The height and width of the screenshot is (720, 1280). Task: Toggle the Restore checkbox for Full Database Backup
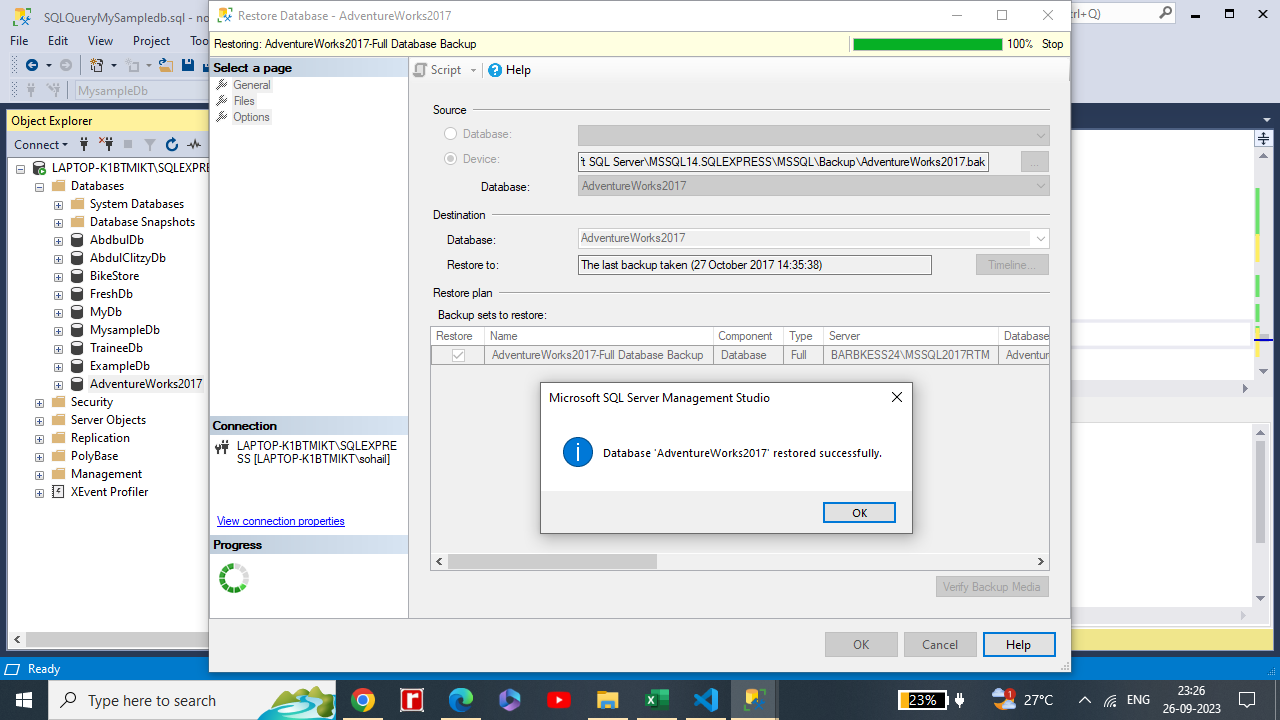[x=458, y=355]
